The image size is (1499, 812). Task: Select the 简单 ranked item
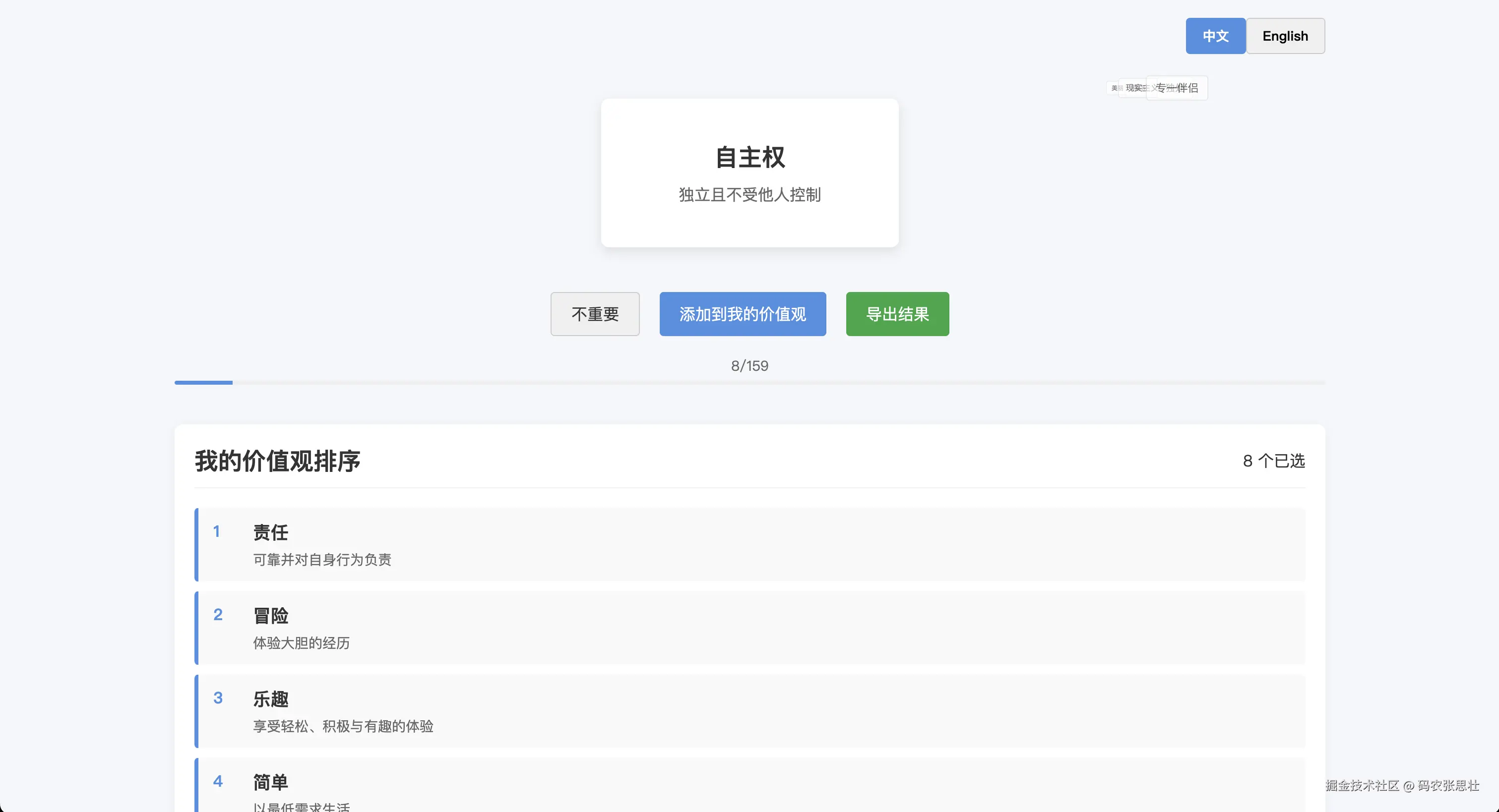(x=749, y=785)
